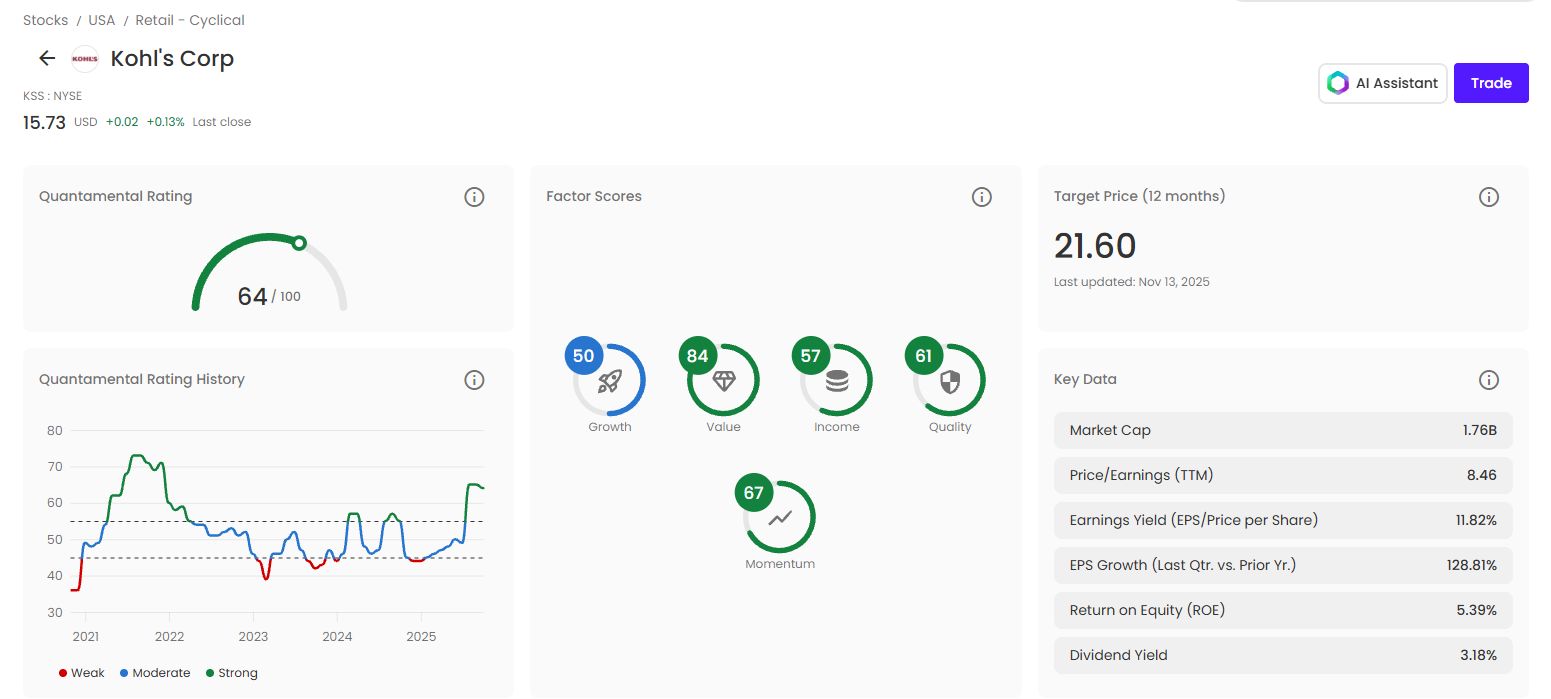This screenshot has height=699, width=1551.
Task: Click the Income score badge 57
Action: click(x=810, y=356)
